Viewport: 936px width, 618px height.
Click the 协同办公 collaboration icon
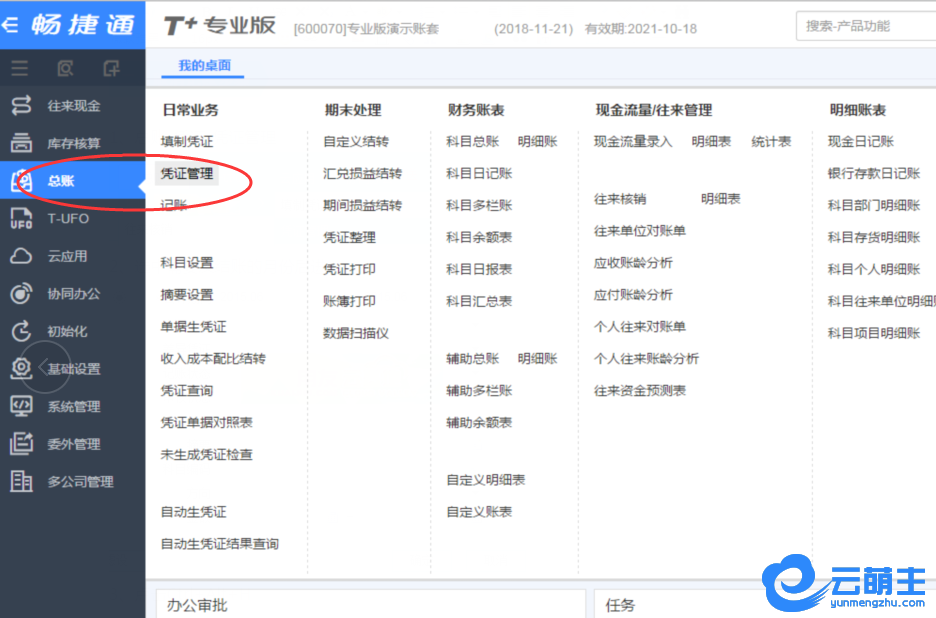point(21,294)
